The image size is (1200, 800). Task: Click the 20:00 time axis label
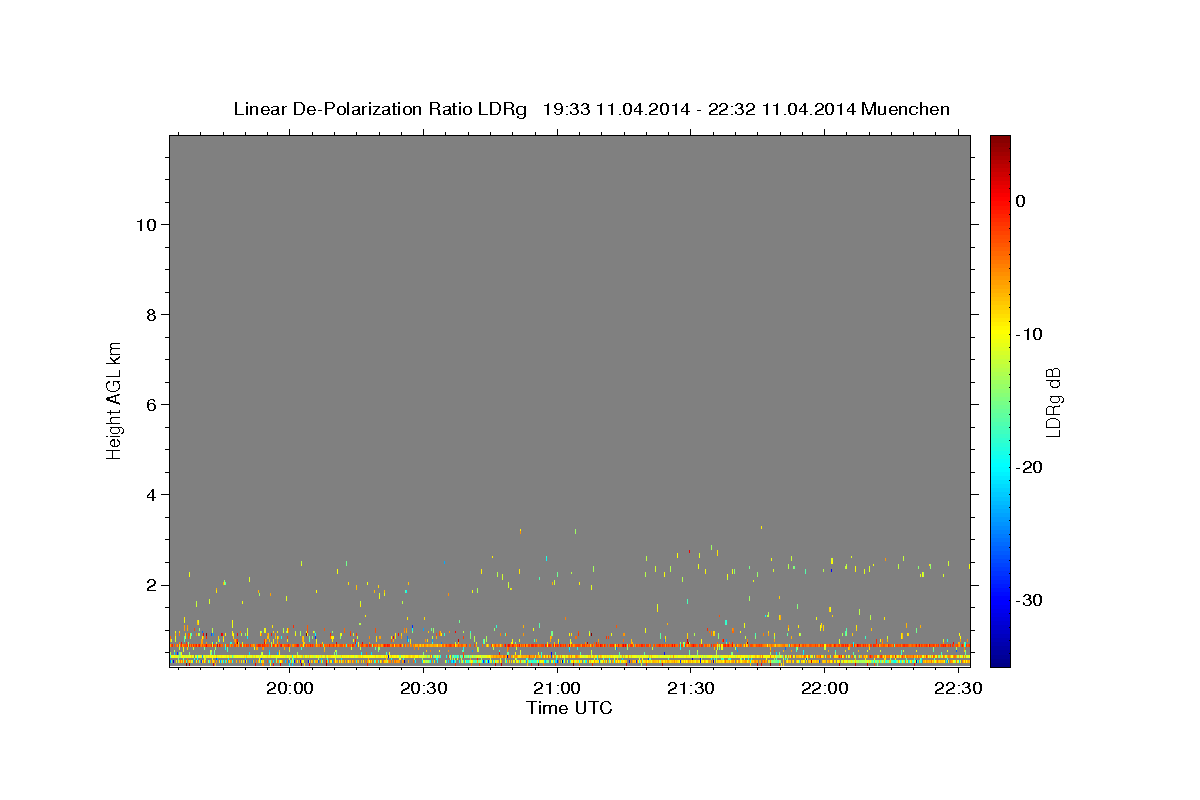(x=290, y=688)
